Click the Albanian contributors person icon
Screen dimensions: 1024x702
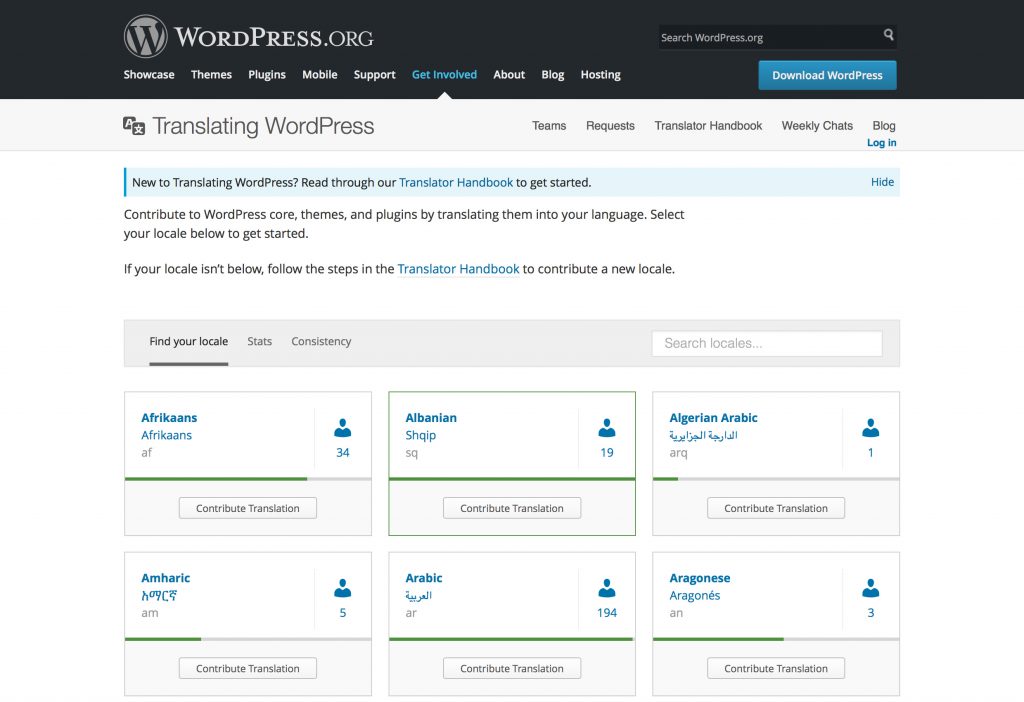point(607,428)
